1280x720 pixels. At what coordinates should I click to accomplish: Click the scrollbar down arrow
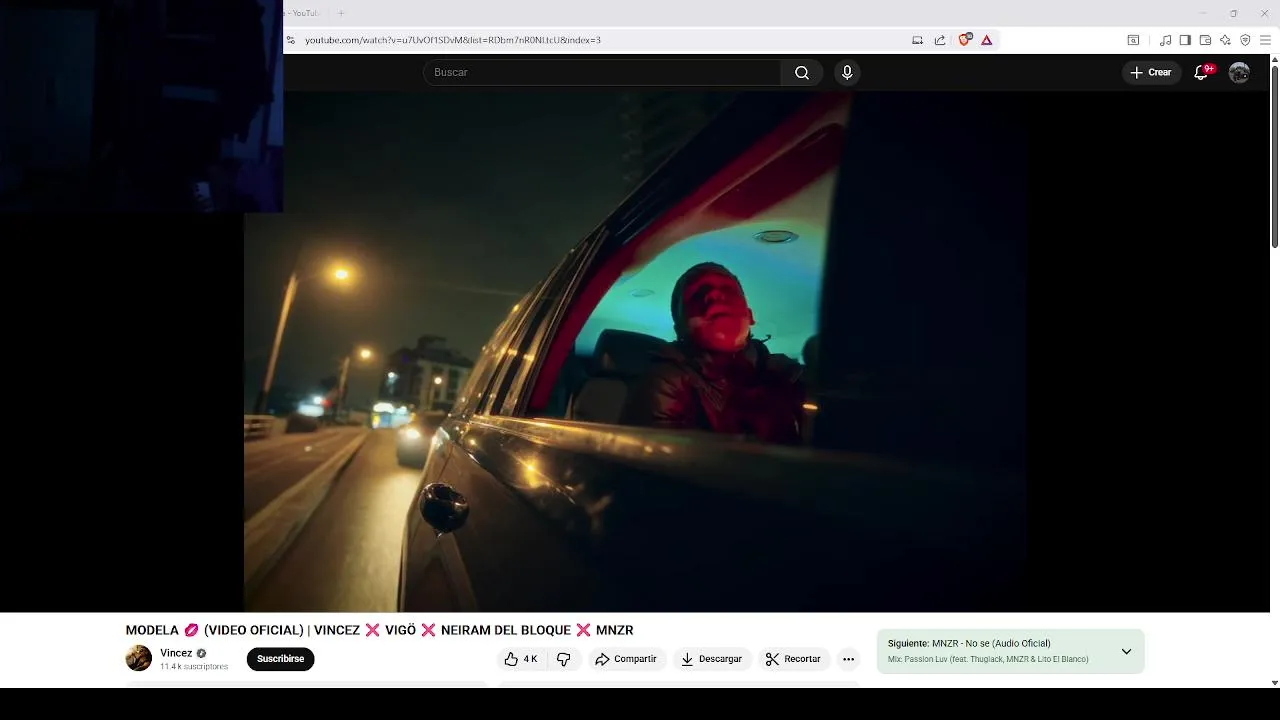click(1274, 683)
